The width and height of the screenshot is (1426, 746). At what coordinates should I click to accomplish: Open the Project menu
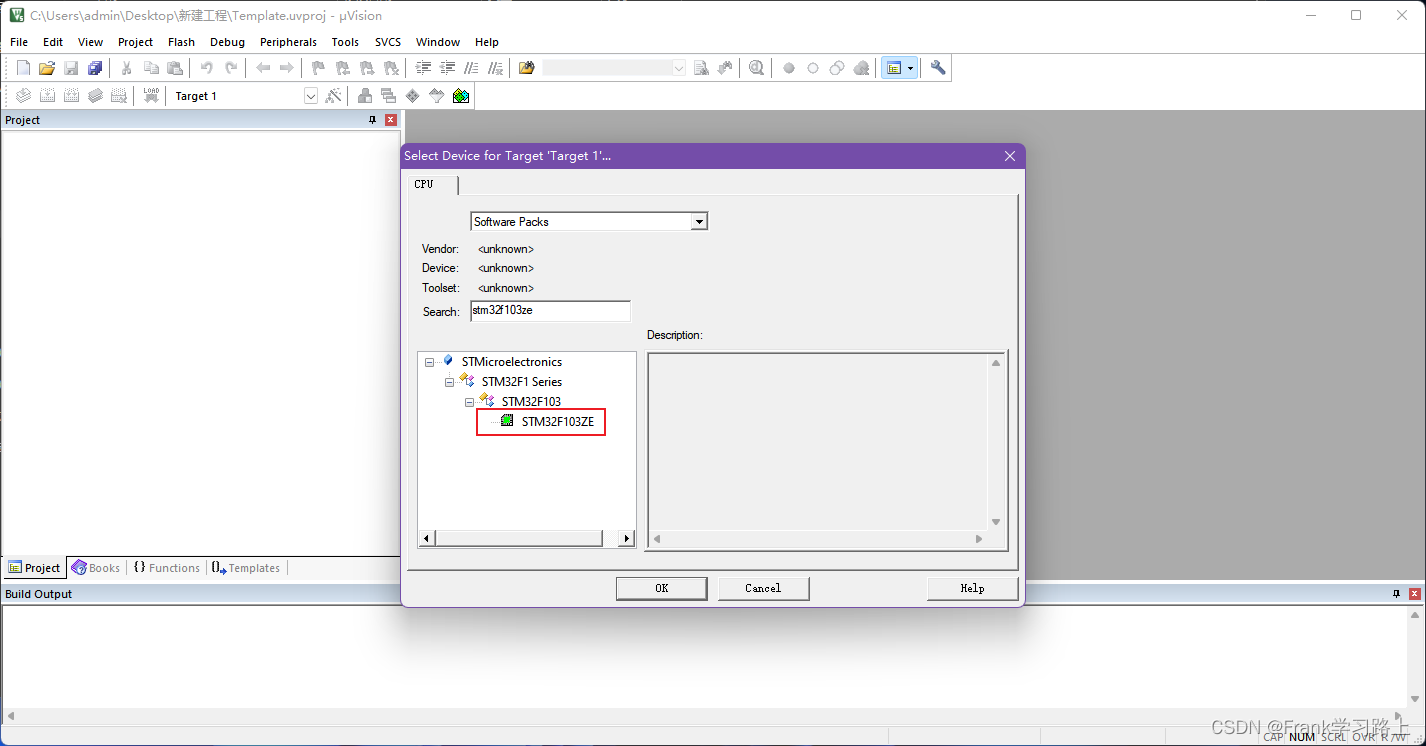click(136, 42)
